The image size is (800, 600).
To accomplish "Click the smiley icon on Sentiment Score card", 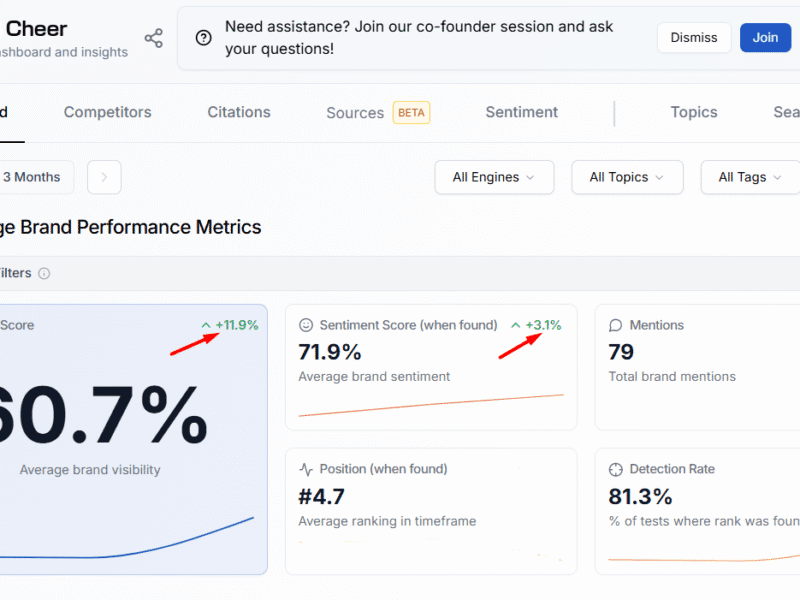I will [x=306, y=325].
